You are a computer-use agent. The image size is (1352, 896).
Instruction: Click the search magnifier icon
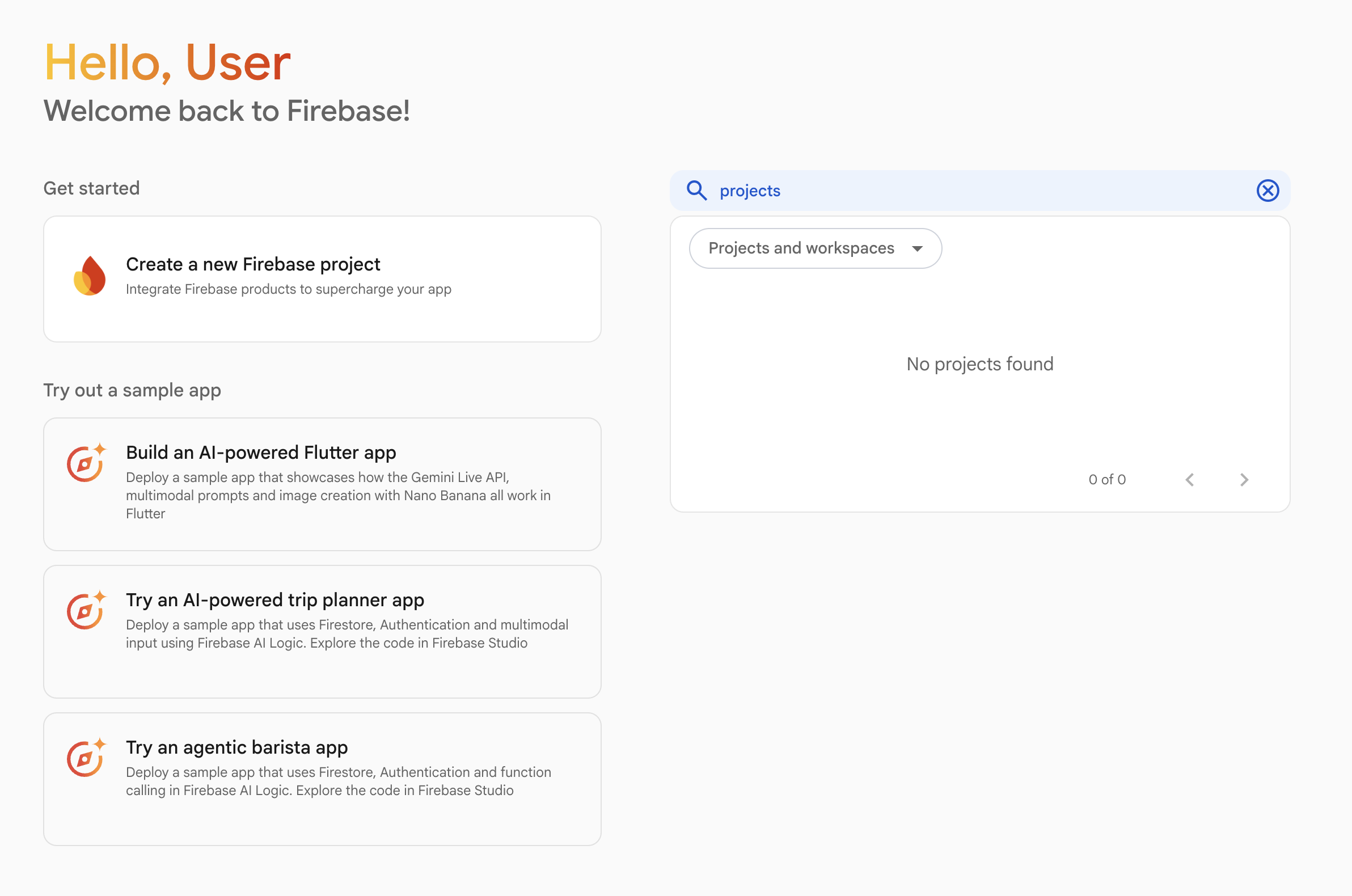[696, 191]
